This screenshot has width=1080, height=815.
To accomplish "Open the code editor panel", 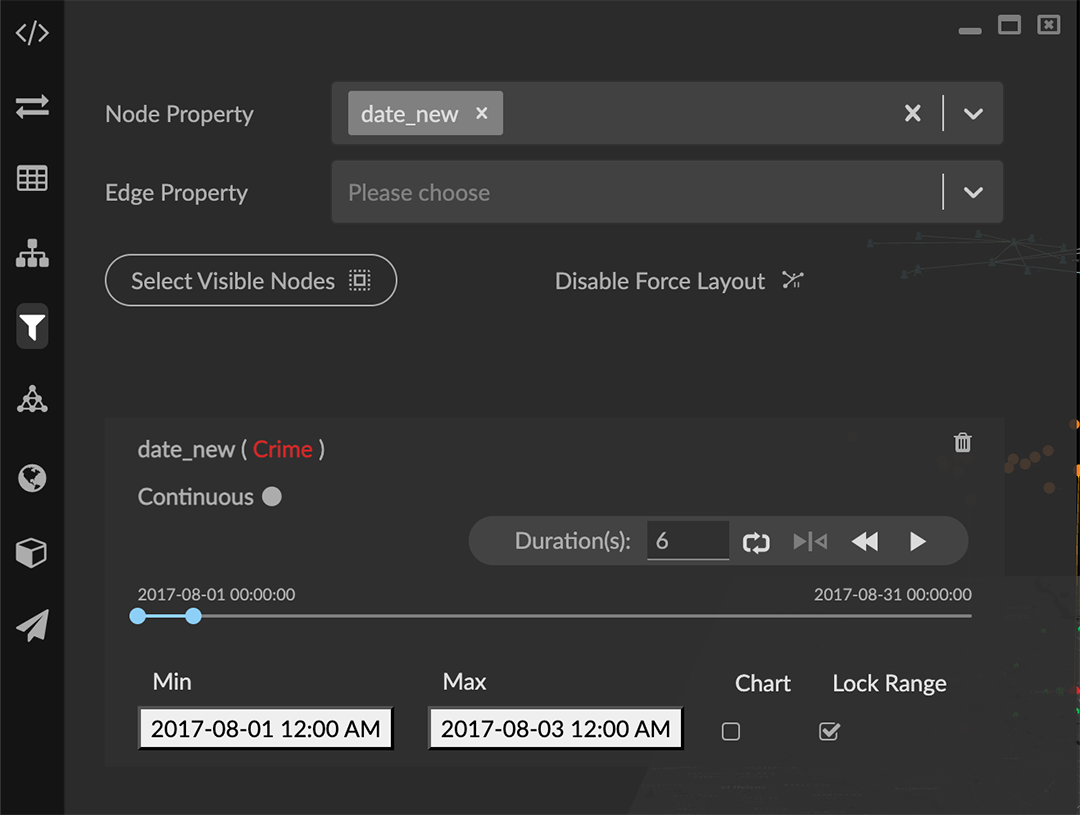I will coord(31,32).
